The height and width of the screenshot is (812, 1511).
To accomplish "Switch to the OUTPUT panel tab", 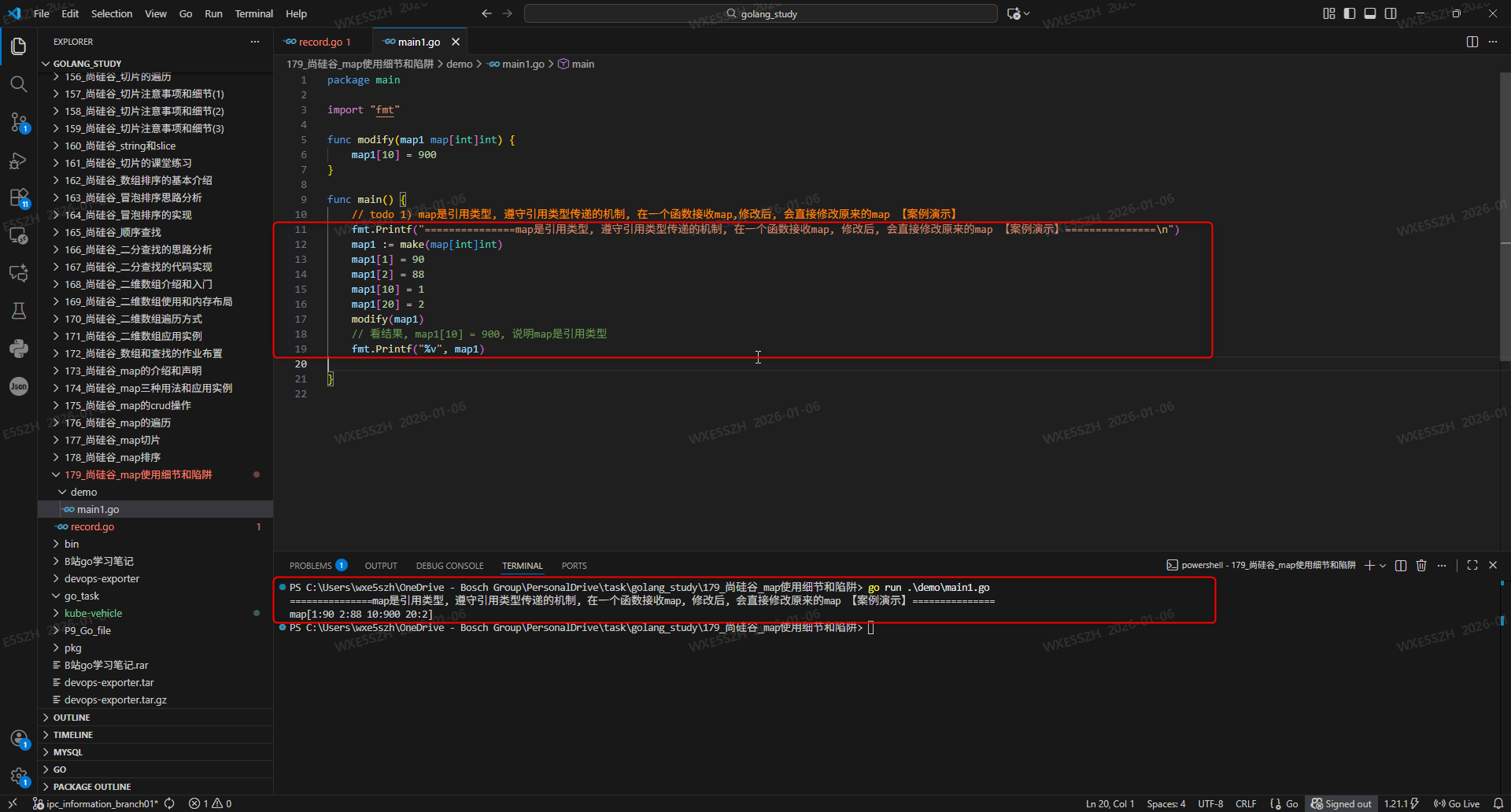I will point(381,566).
